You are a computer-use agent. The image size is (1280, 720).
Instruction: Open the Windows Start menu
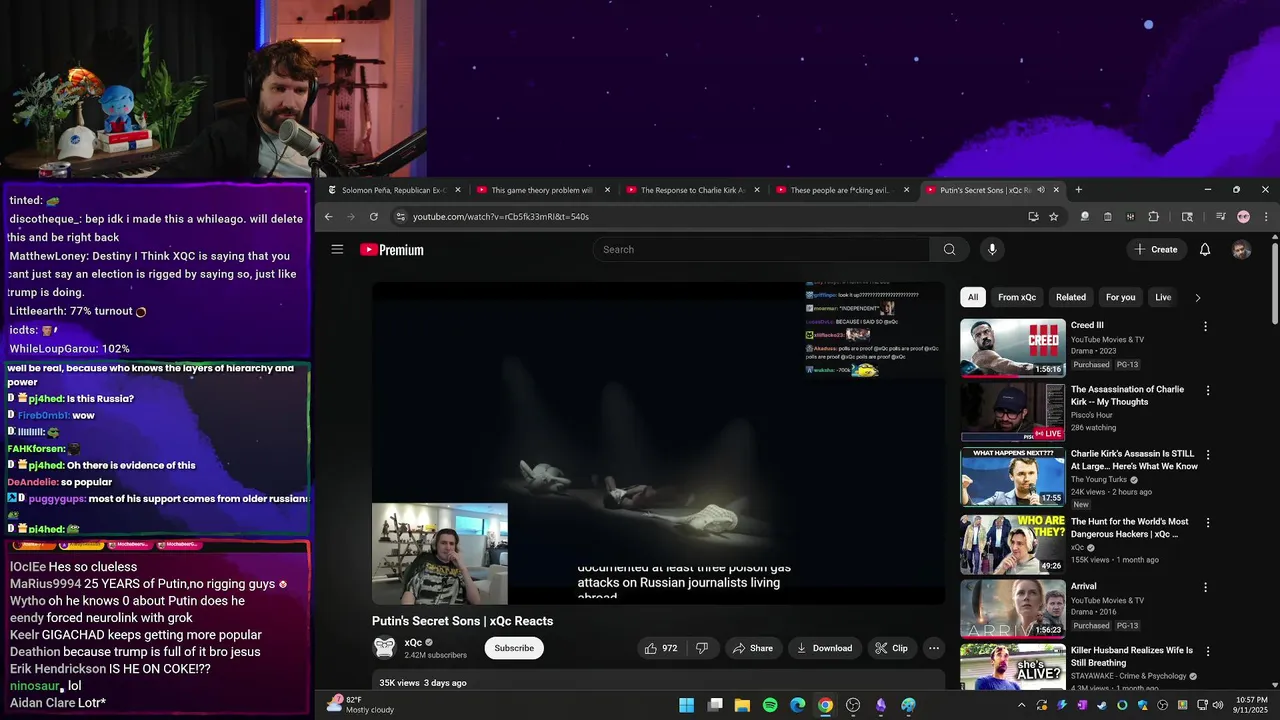point(687,705)
